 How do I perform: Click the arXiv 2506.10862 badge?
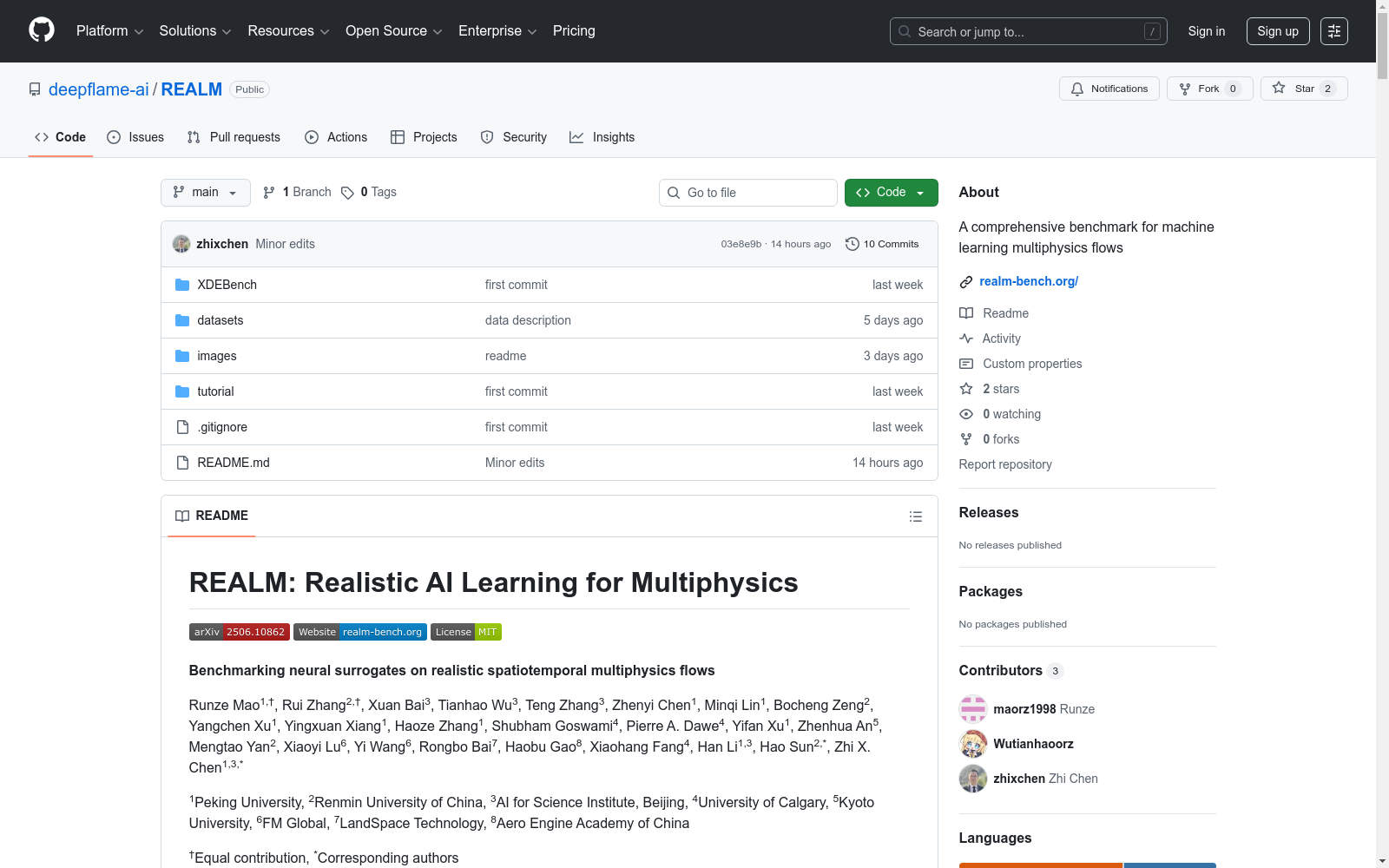[x=240, y=632]
